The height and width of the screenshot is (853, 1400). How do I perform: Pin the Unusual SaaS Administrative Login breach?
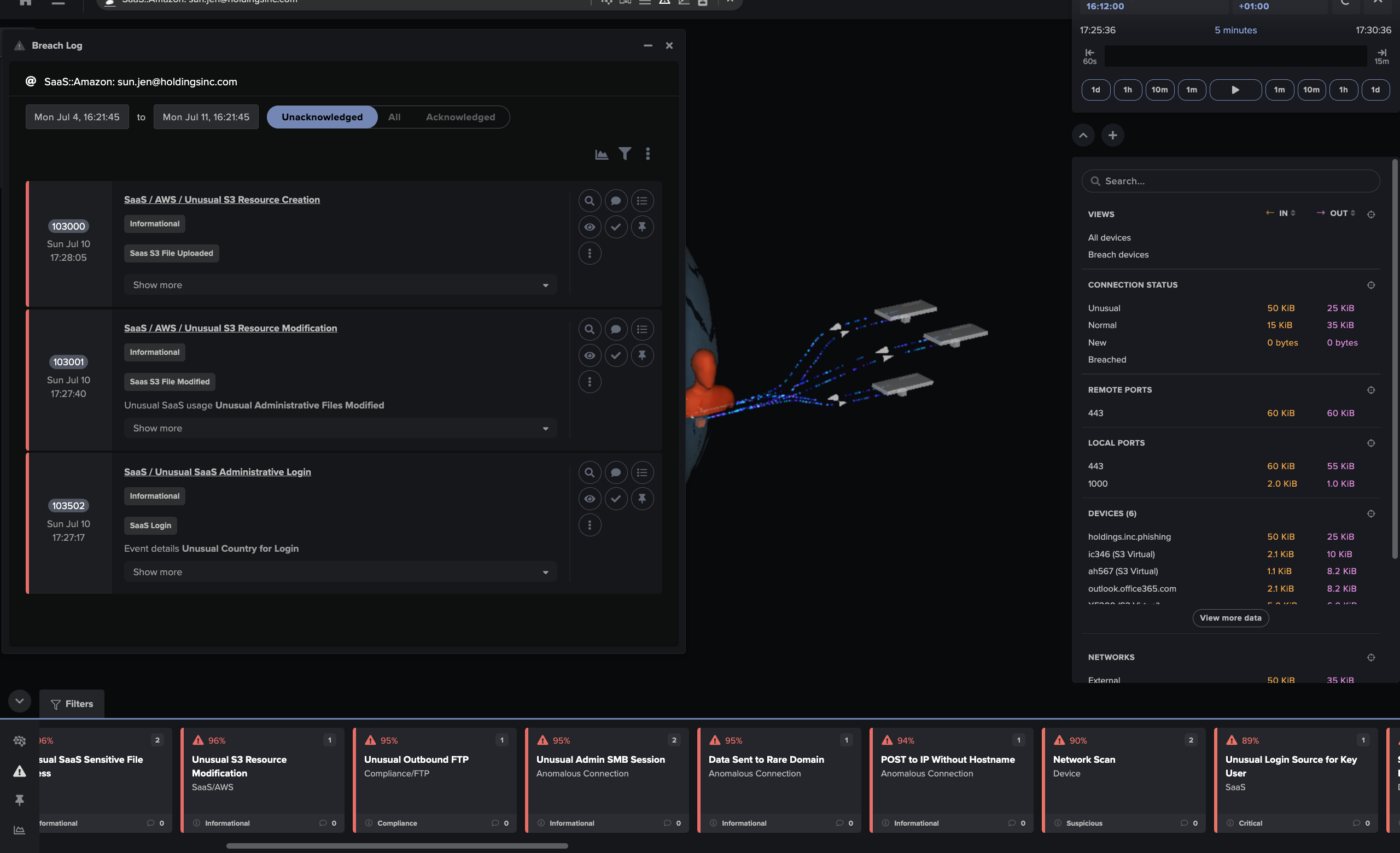641,499
